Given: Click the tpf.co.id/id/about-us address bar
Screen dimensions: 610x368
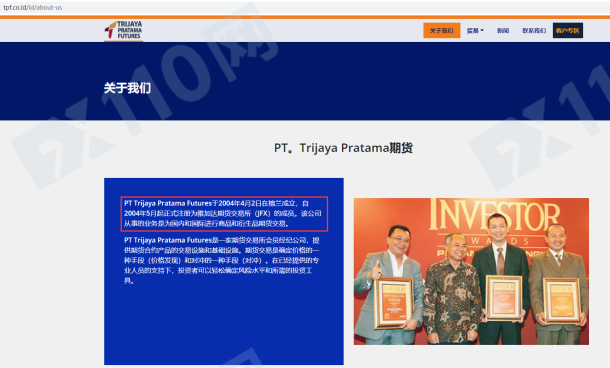Looking at the screenshot, I should point(33,7).
